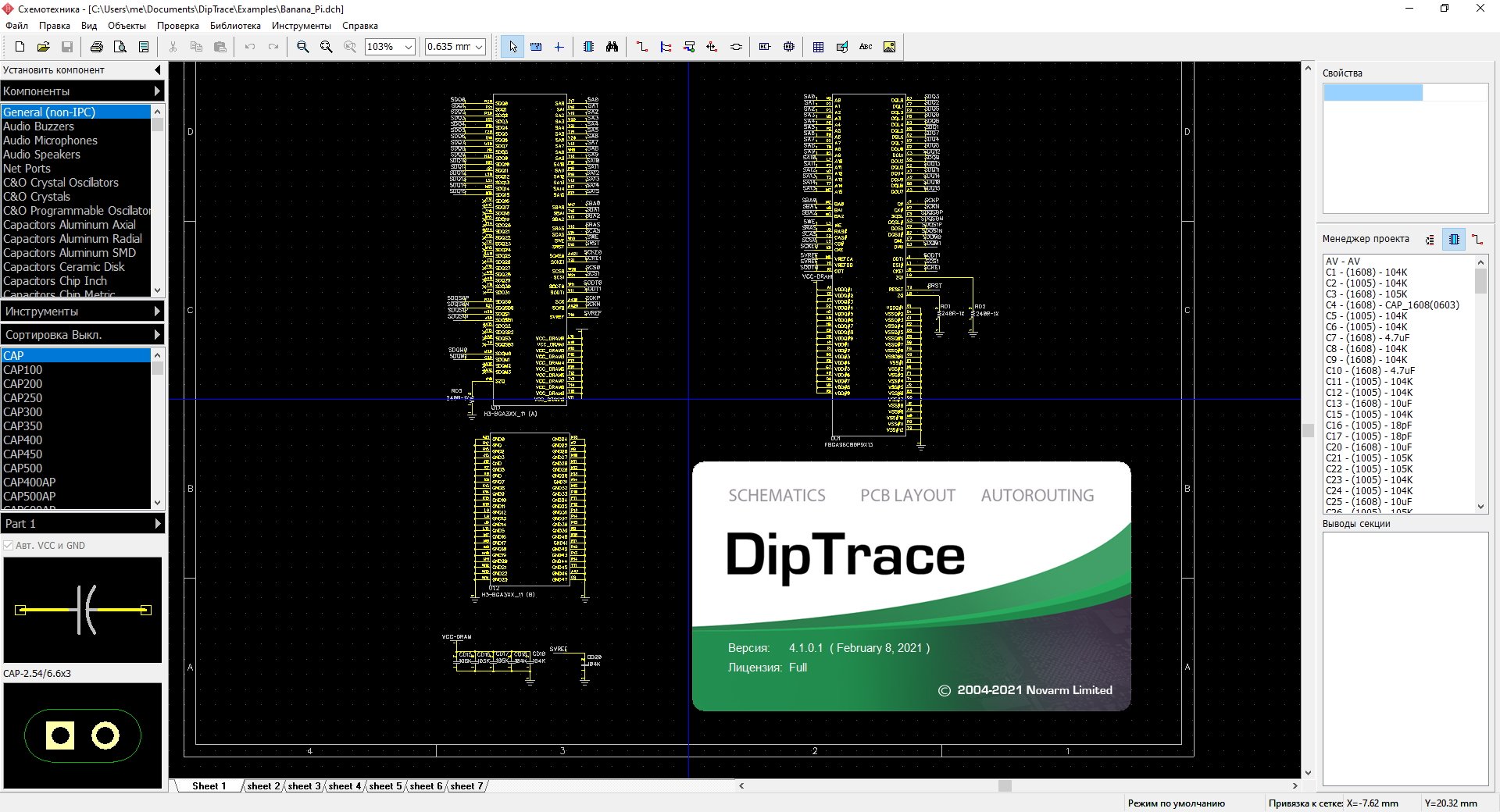Open the Справка menu
The height and width of the screenshot is (812, 1500).
(x=360, y=26)
